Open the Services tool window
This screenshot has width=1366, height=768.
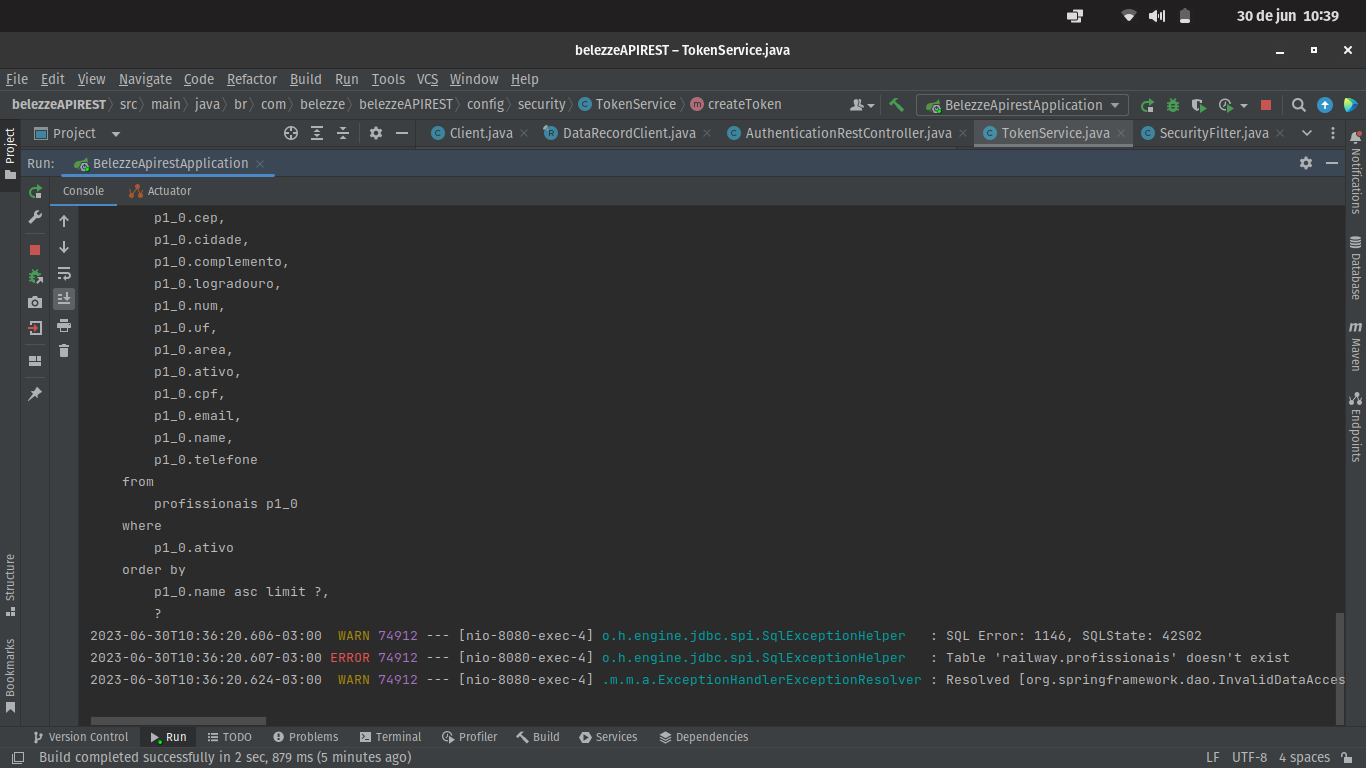coord(607,737)
